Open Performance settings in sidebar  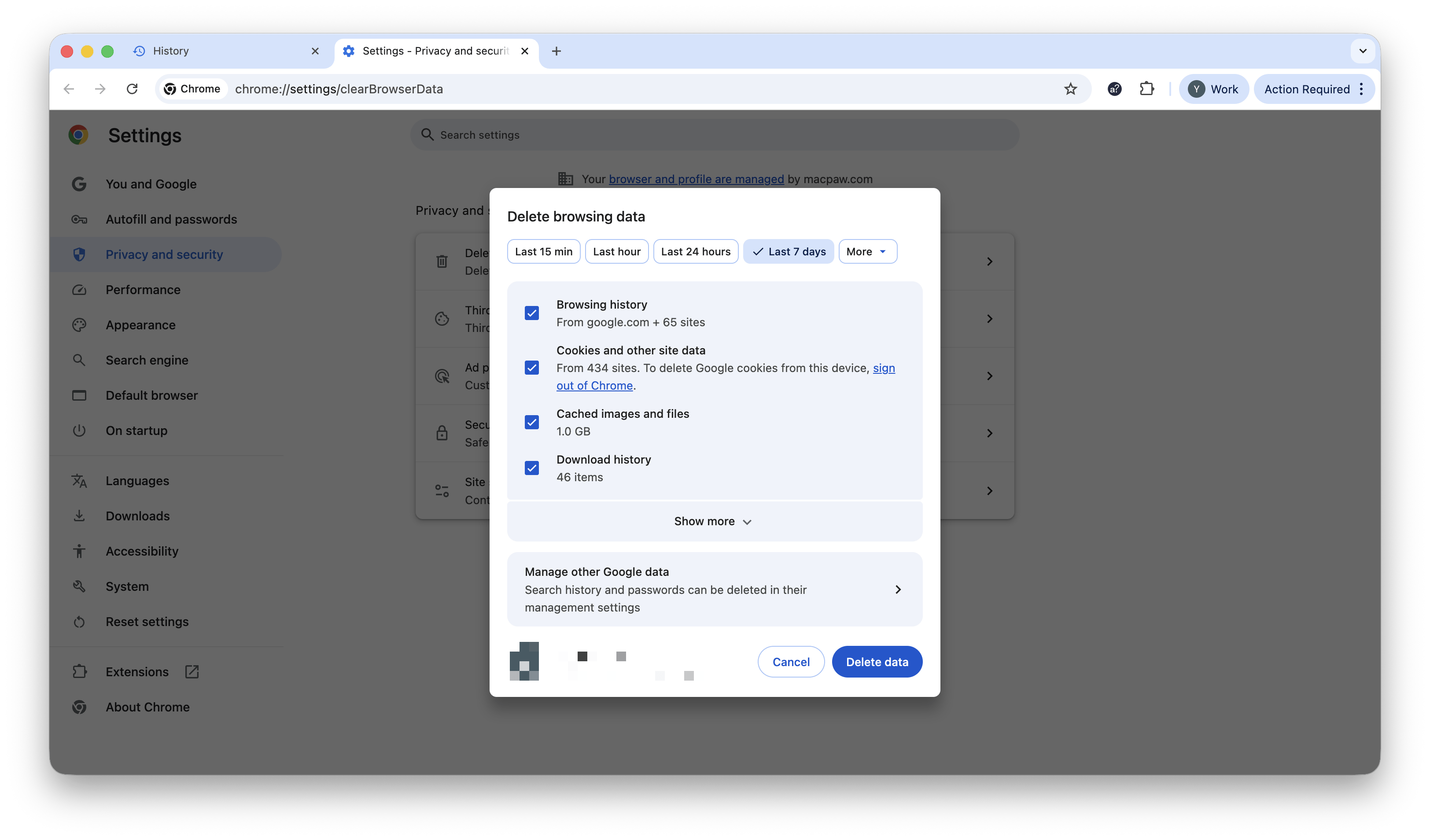coord(143,289)
